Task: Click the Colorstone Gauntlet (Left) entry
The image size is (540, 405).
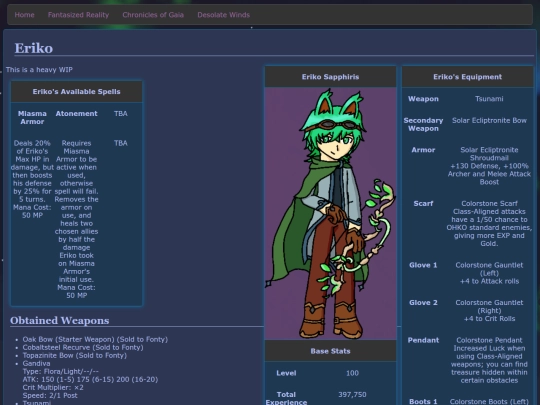Action: point(489,273)
